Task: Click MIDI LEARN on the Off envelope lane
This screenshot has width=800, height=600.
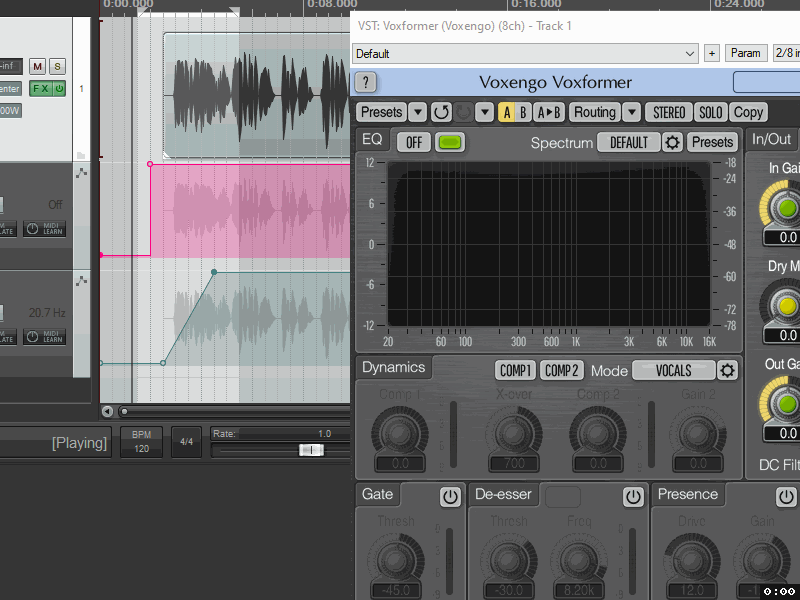Action: pyautogui.click(x=44, y=229)
